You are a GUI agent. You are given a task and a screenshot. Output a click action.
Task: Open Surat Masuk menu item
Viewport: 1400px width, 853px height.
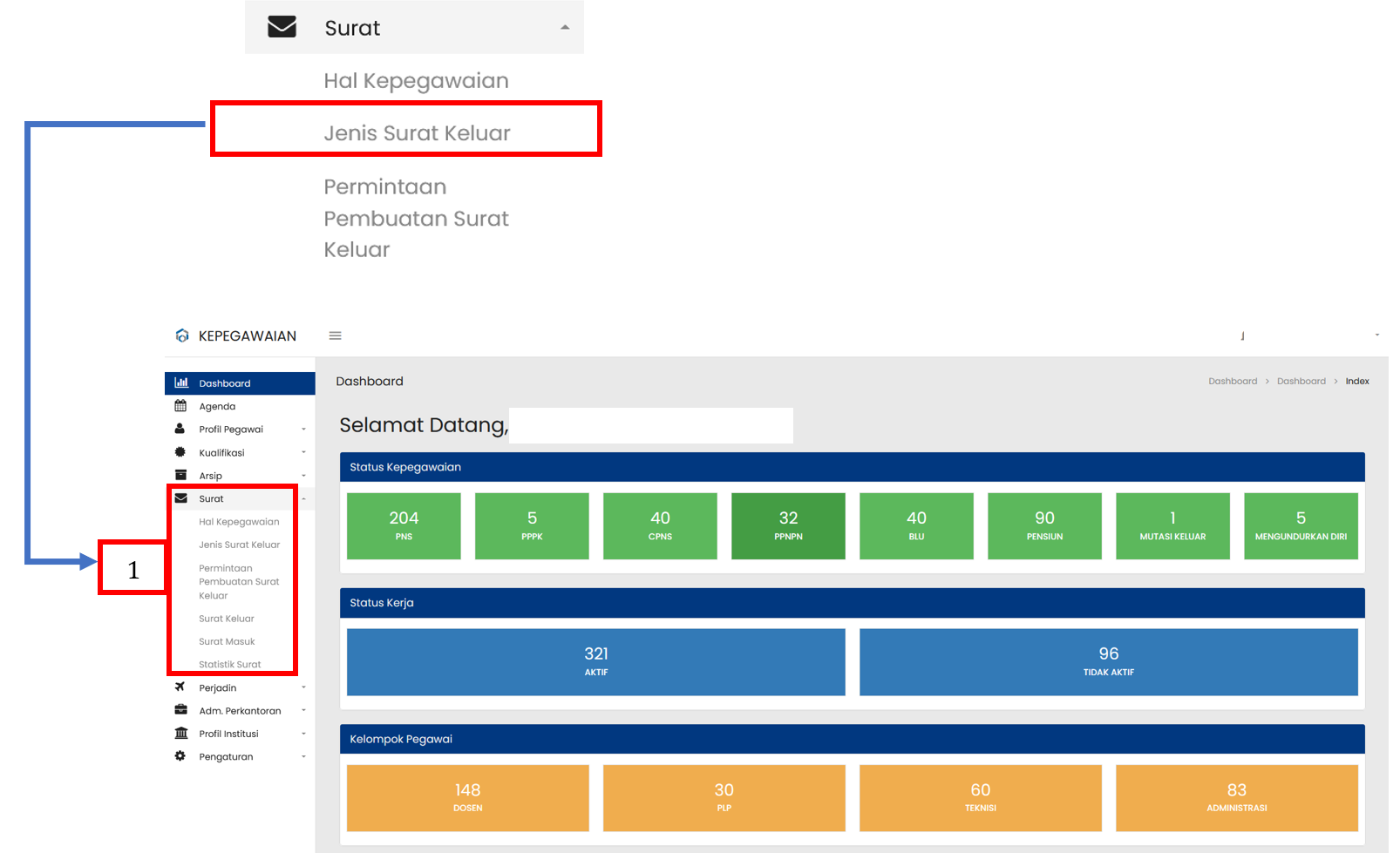point(227,641)
